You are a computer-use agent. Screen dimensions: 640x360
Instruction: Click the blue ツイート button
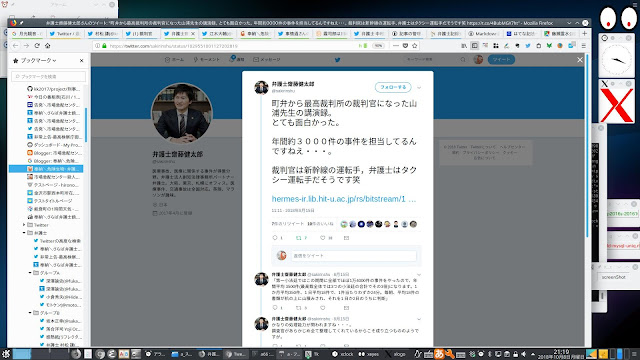click(501, 60)
